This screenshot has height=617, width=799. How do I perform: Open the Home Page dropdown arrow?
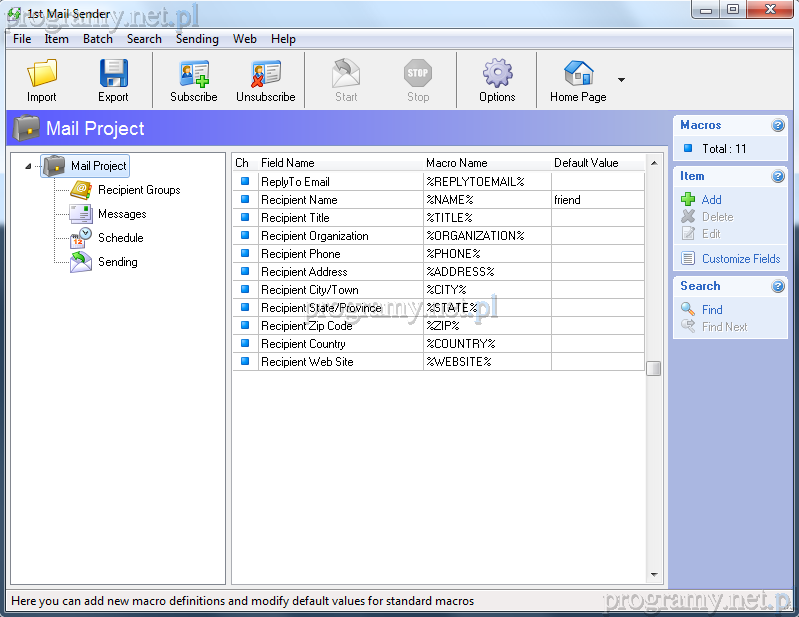(x=621, y=80)
